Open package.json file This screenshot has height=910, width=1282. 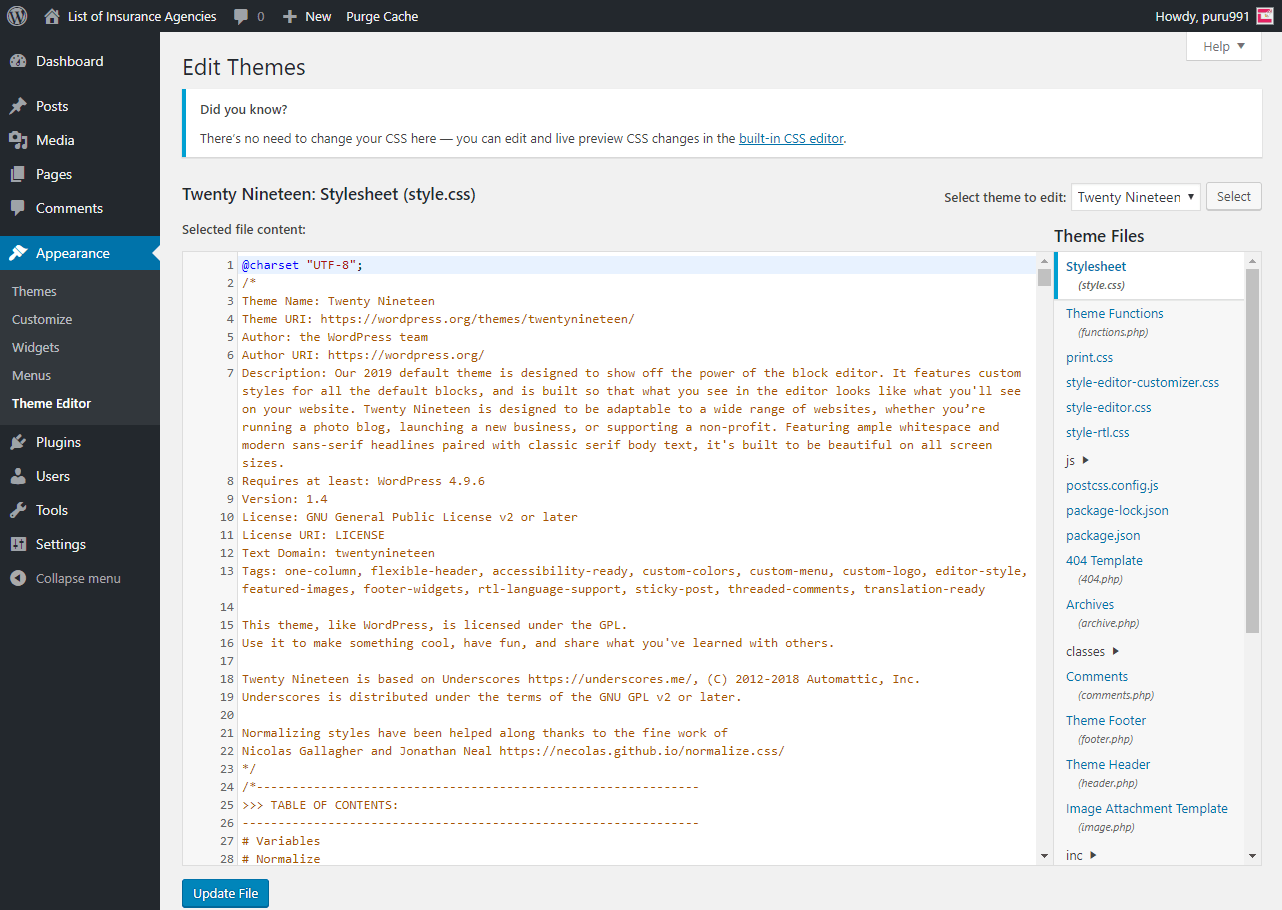[1103, 535]
